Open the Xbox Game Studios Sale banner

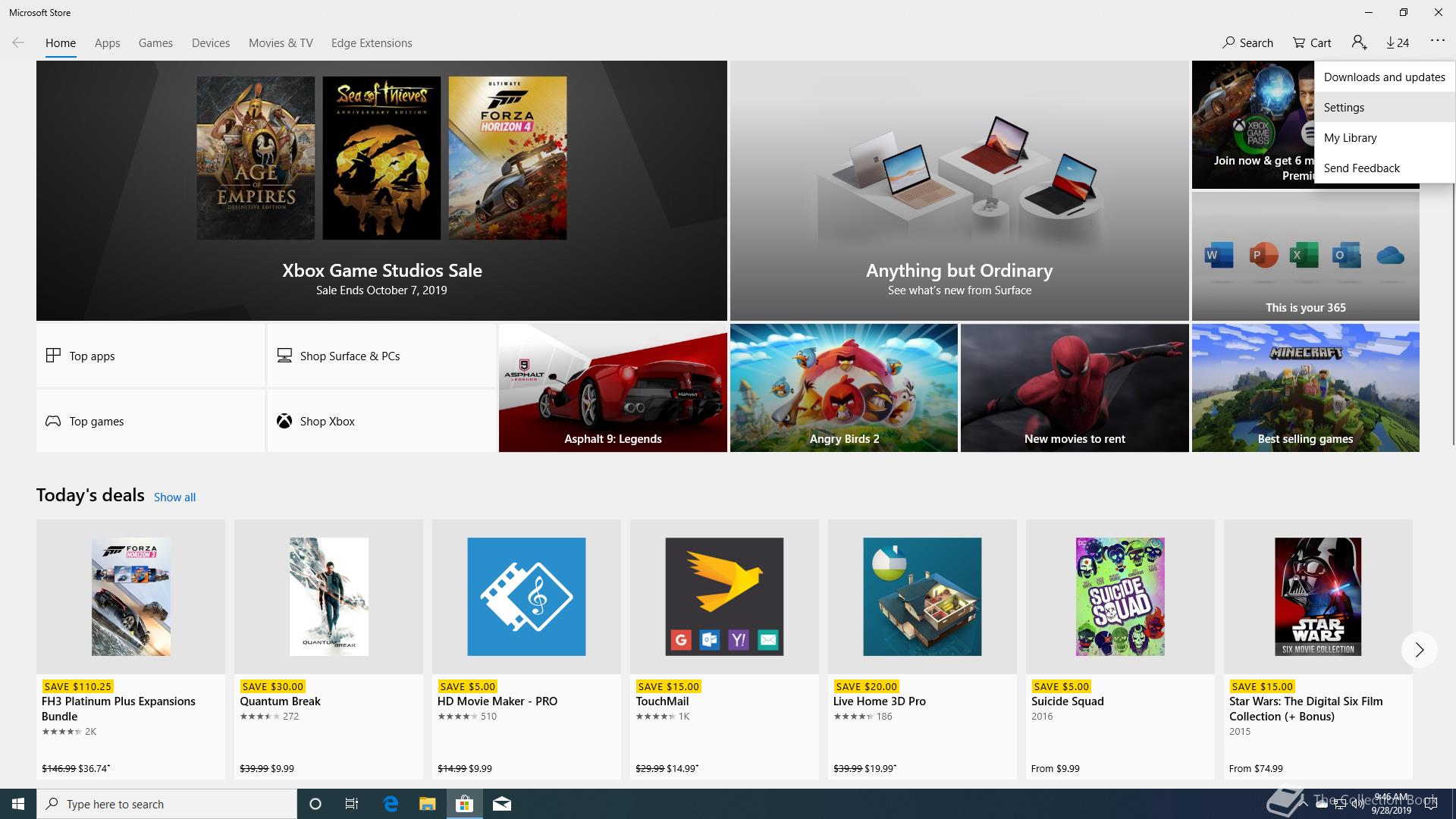pos(381,190)
